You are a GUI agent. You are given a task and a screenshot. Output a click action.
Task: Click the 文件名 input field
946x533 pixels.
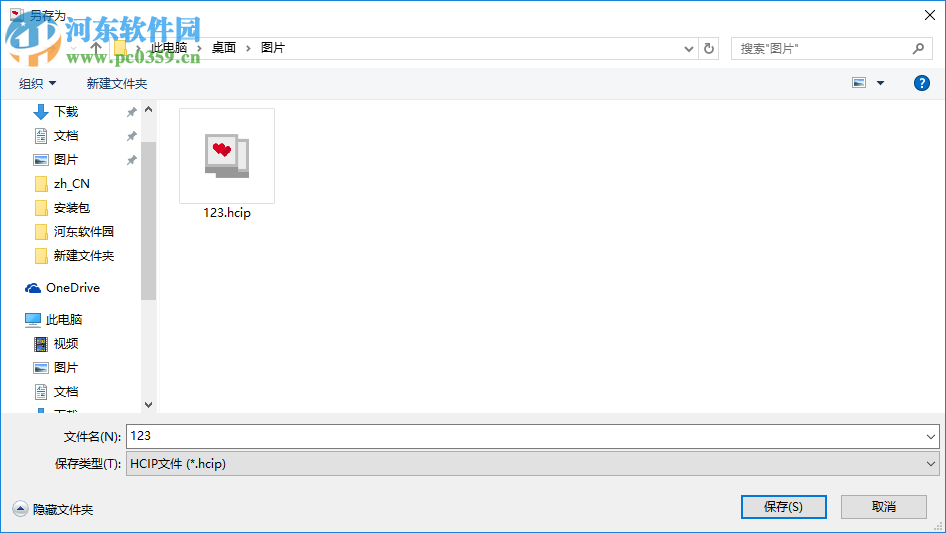click(525, 436)
